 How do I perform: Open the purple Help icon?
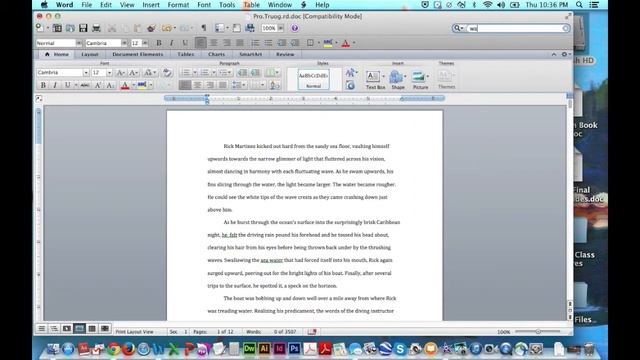coord(295,28)
